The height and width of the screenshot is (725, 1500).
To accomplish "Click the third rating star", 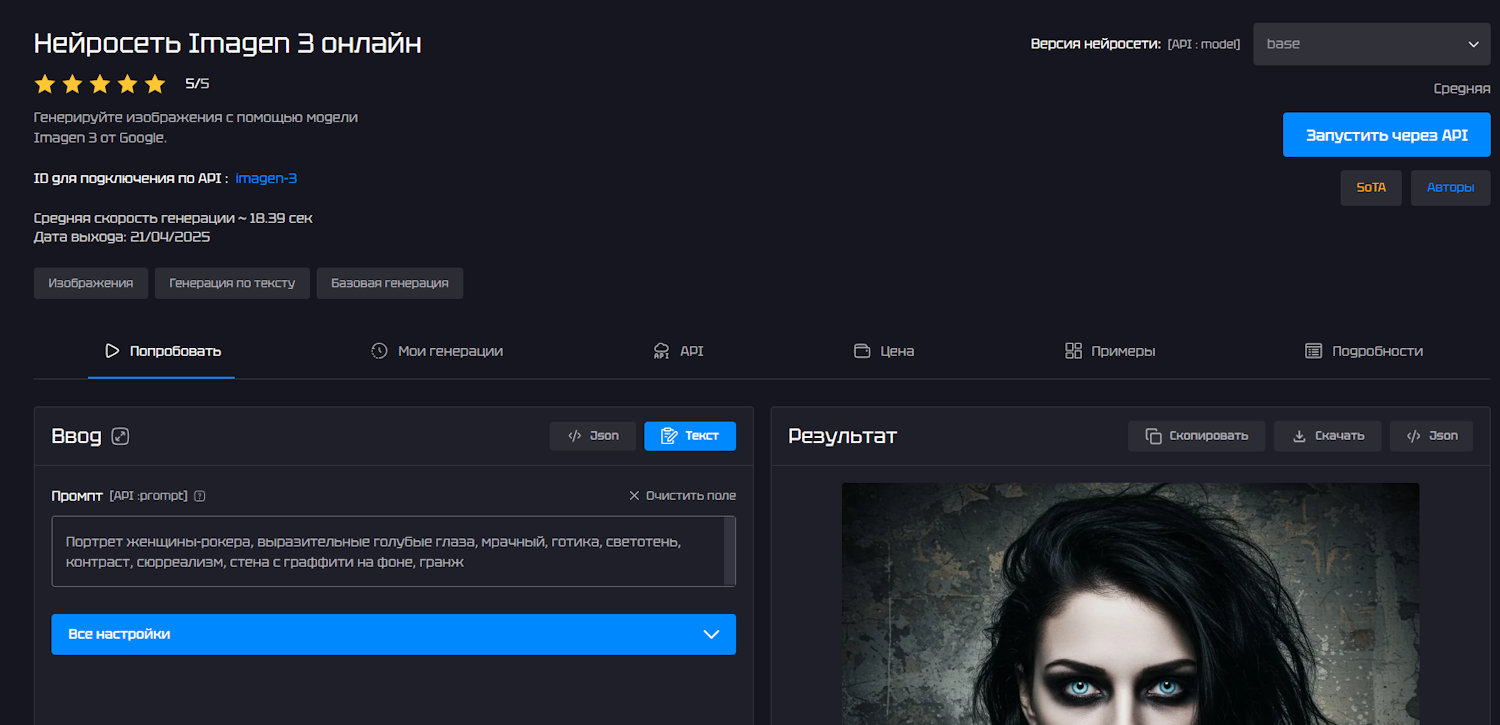I will (x=100, y=84).
